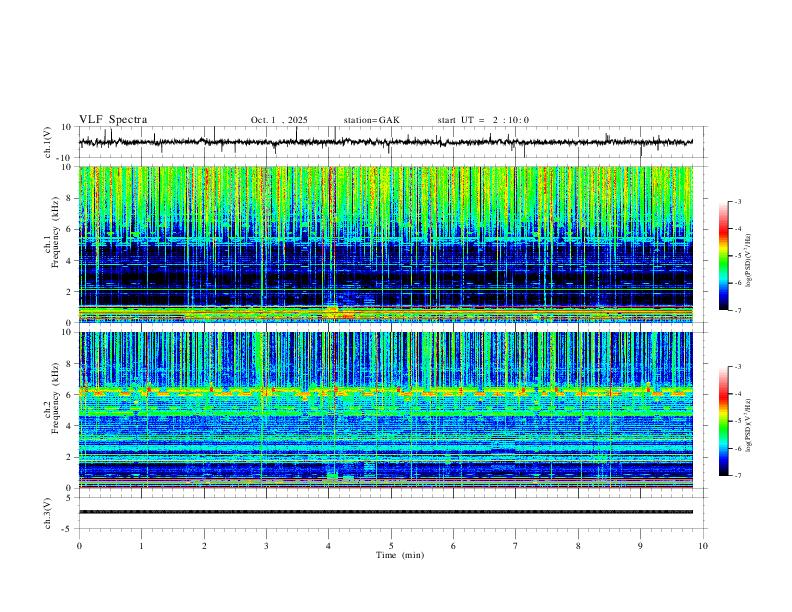
Task: Click the time axis tick label '1'
Action: pos(141,546)
